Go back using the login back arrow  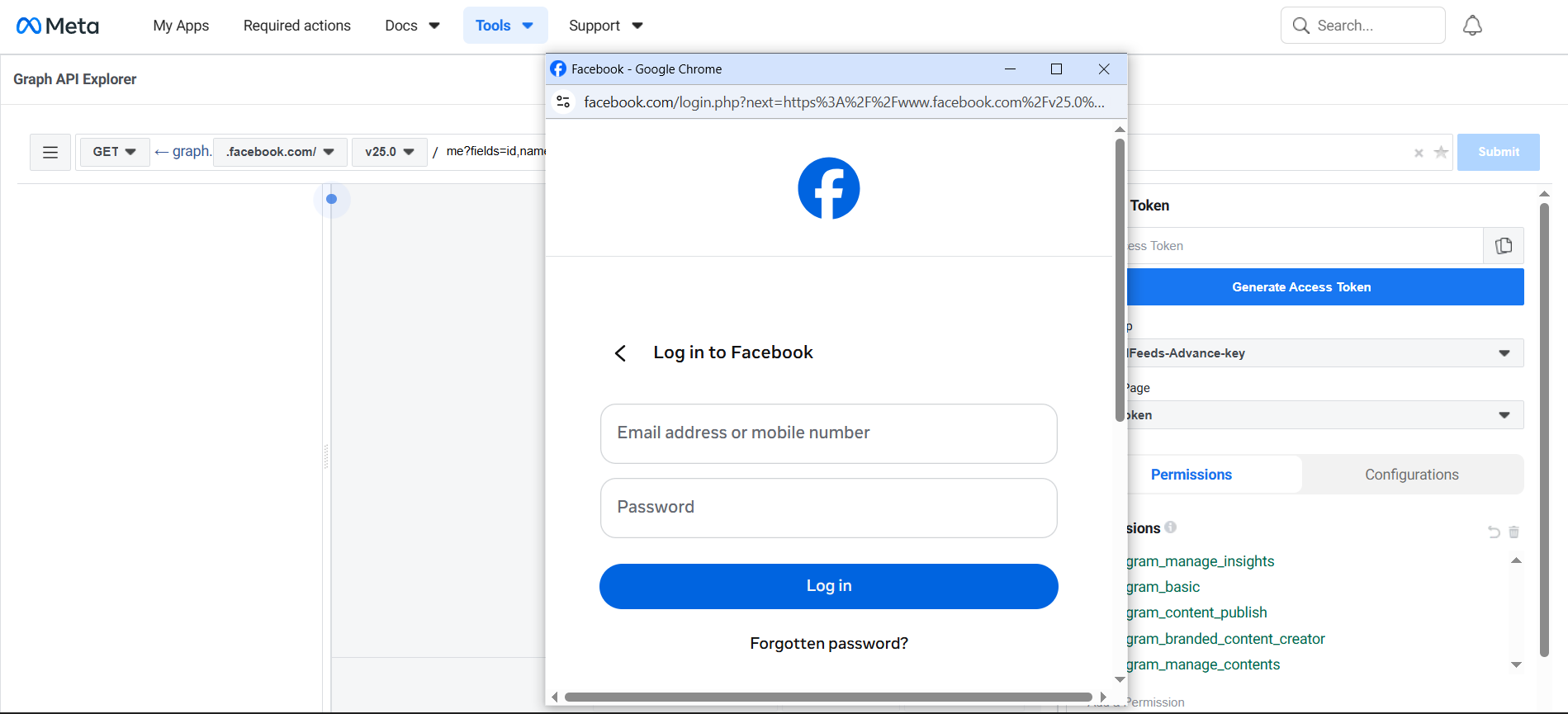[x=621, y=353]
